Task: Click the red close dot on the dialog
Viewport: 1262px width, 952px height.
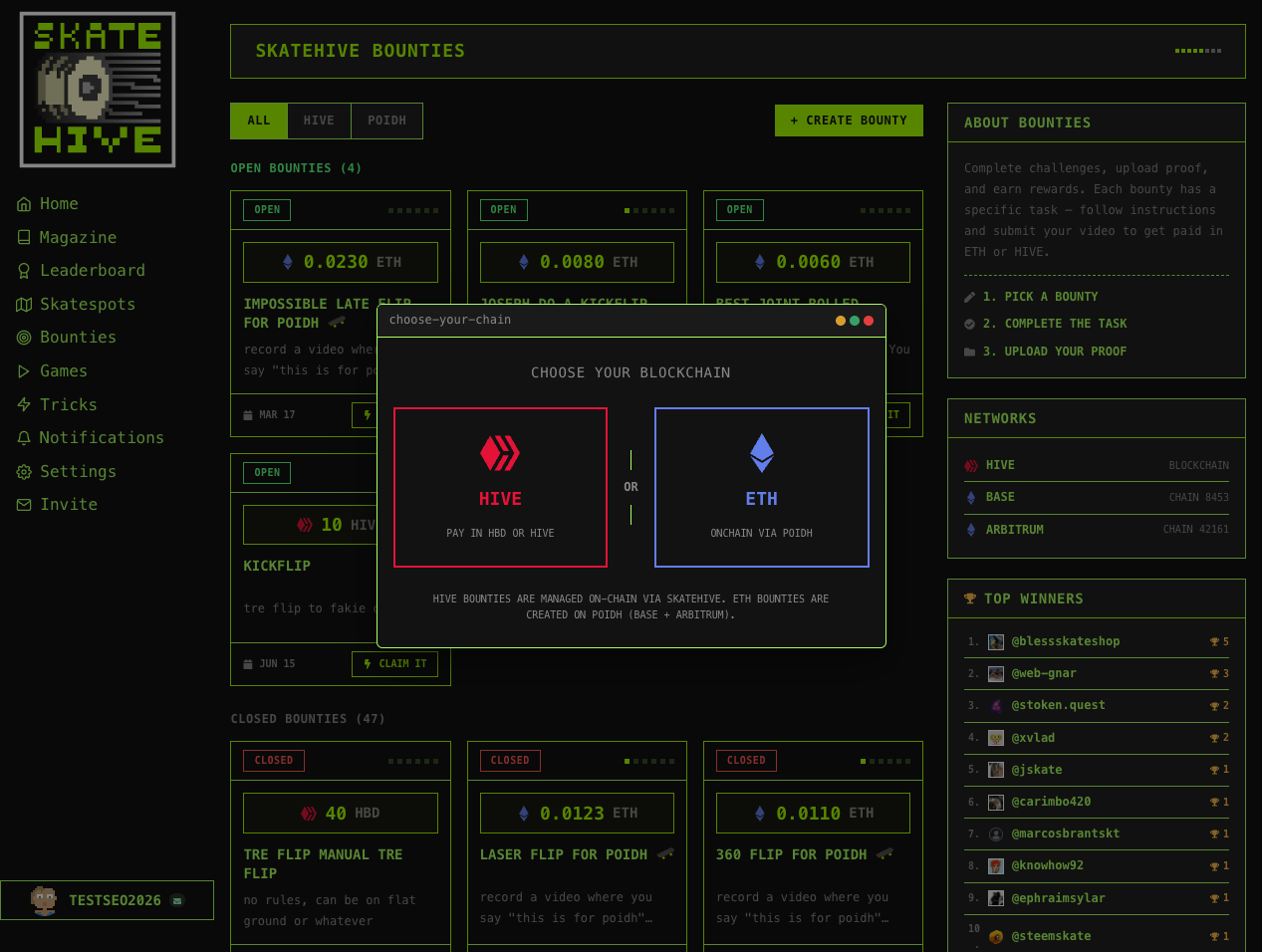Action: pos(869,321)
